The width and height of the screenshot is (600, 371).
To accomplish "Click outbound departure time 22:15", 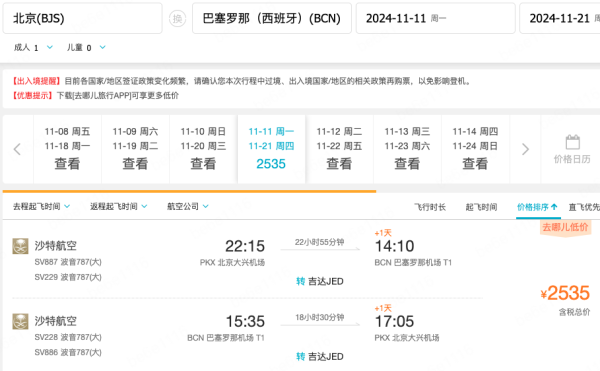I will [245, 246].
